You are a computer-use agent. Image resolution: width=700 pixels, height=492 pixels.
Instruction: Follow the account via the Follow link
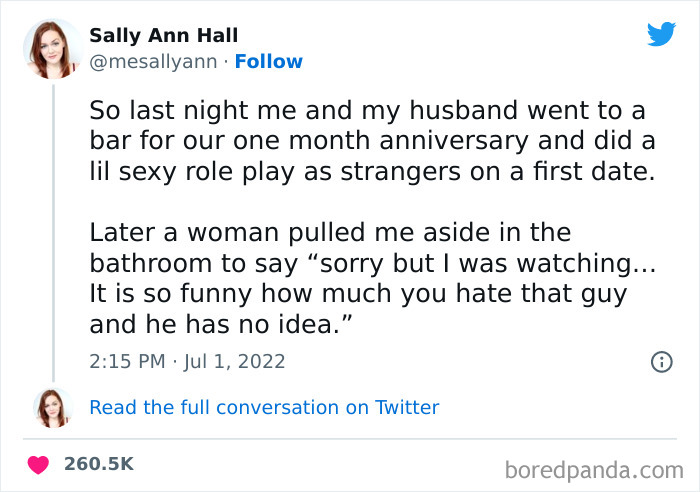(x=269, y=62)
